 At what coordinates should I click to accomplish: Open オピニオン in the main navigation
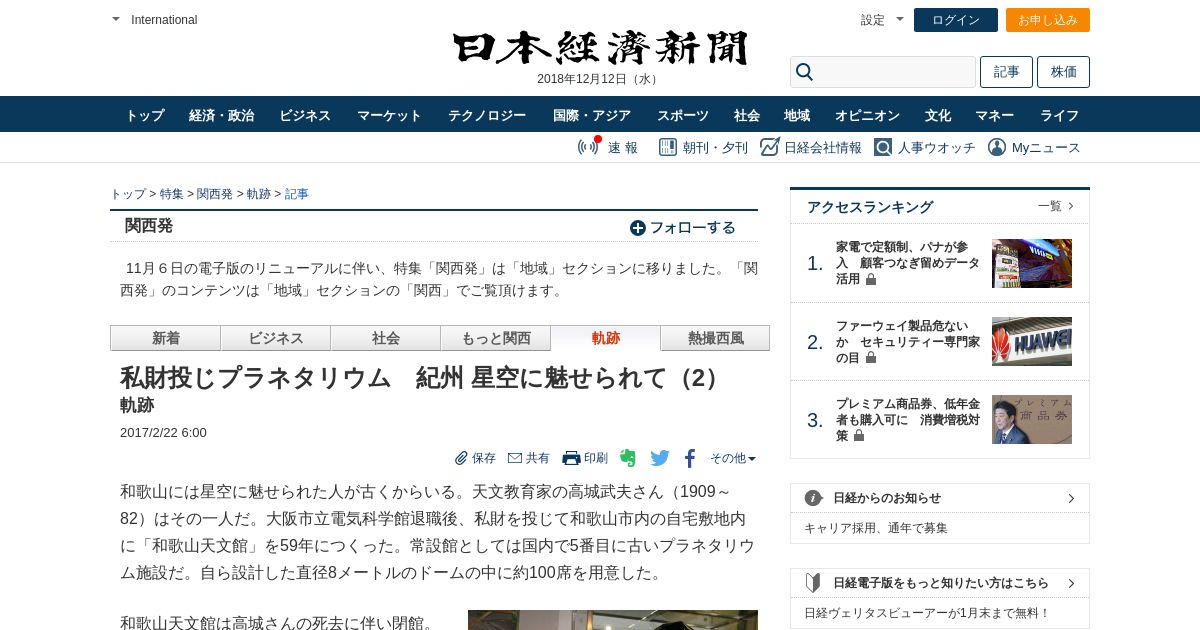coord(867,115)
